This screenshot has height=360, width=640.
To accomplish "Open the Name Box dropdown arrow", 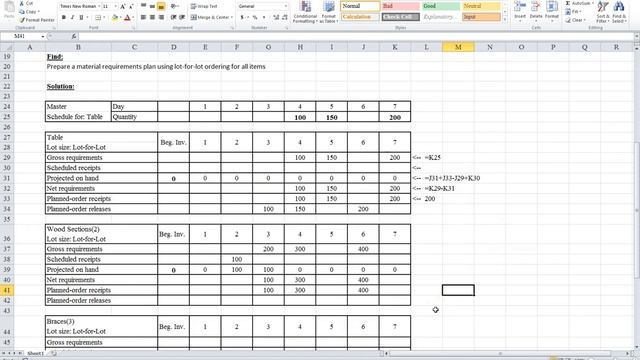I will tap(42, 36).
